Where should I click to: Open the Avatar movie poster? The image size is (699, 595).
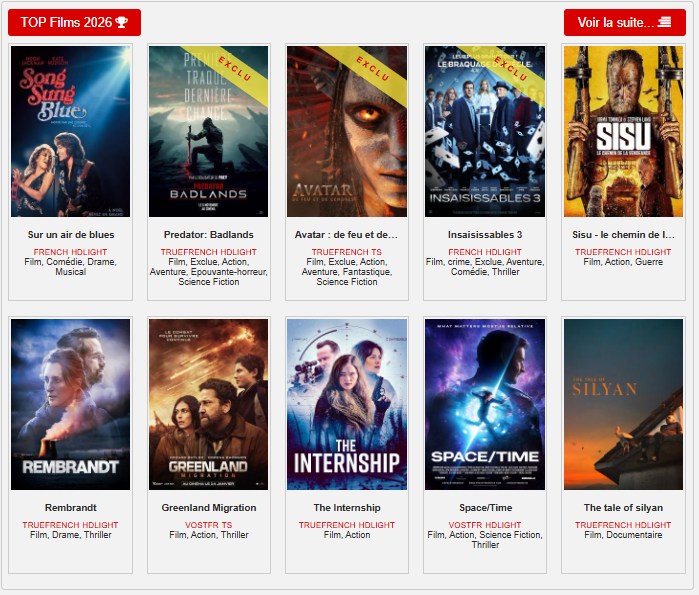[346, 131]
